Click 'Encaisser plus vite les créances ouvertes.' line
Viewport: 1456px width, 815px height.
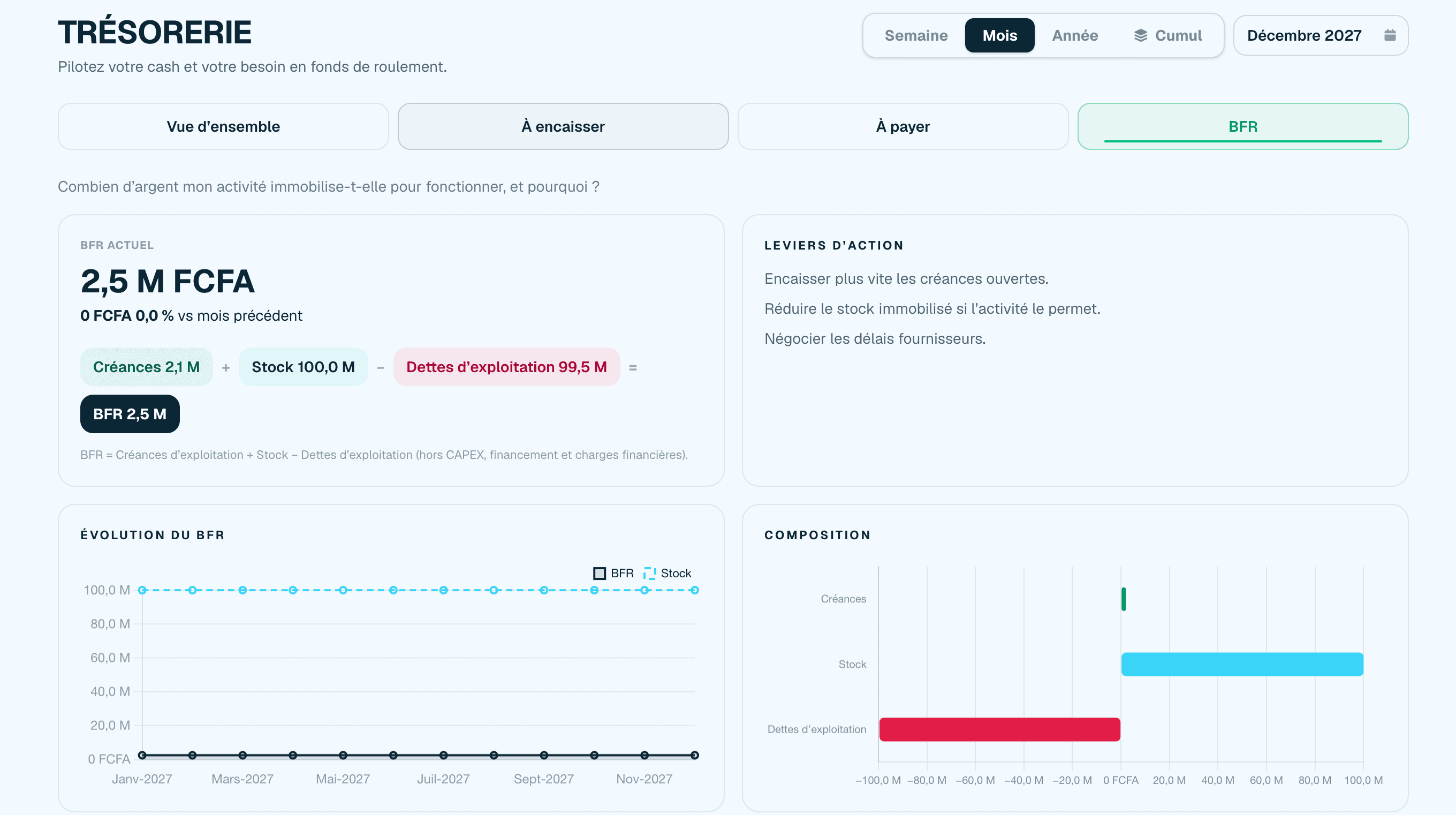pyautogui.click(x=906, y=279)
